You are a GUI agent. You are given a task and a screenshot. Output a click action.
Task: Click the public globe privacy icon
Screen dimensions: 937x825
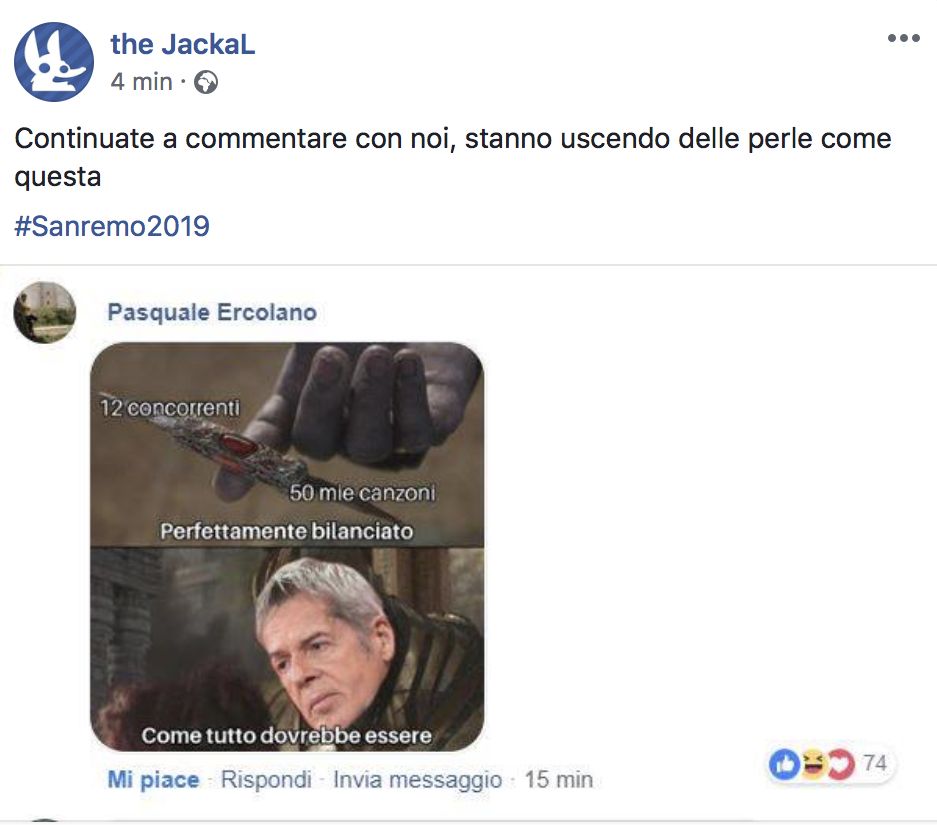pos(206,82)
